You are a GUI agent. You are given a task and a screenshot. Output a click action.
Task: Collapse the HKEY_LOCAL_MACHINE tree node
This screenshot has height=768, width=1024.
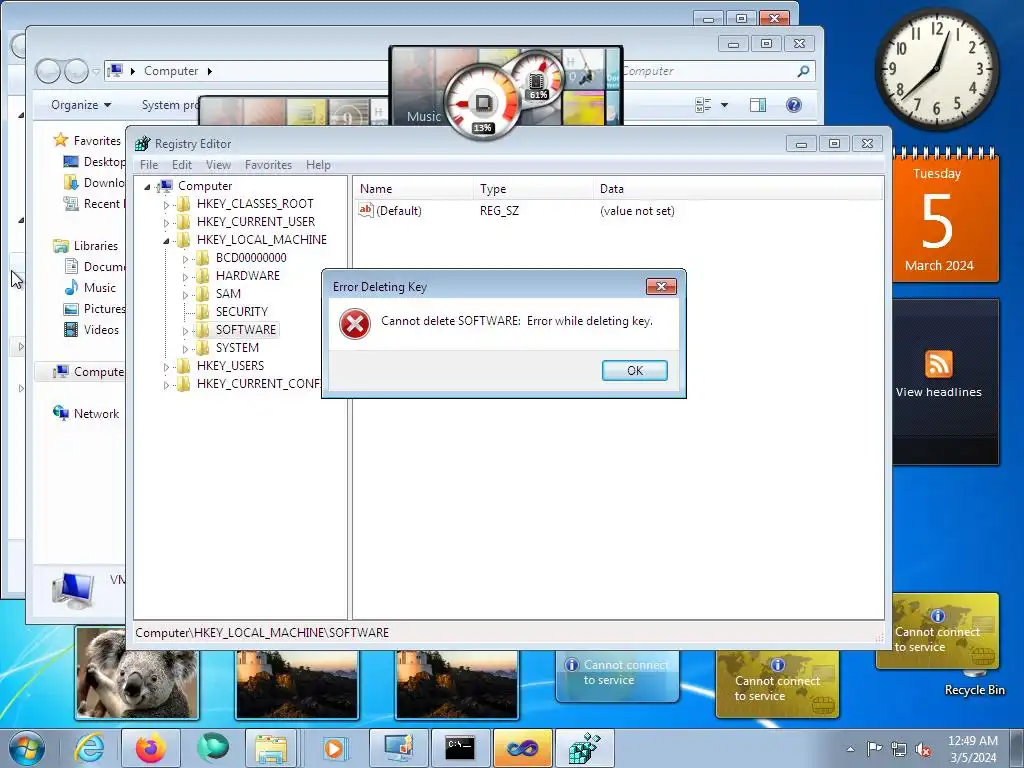pyautogui.click(x=167, y=240)
